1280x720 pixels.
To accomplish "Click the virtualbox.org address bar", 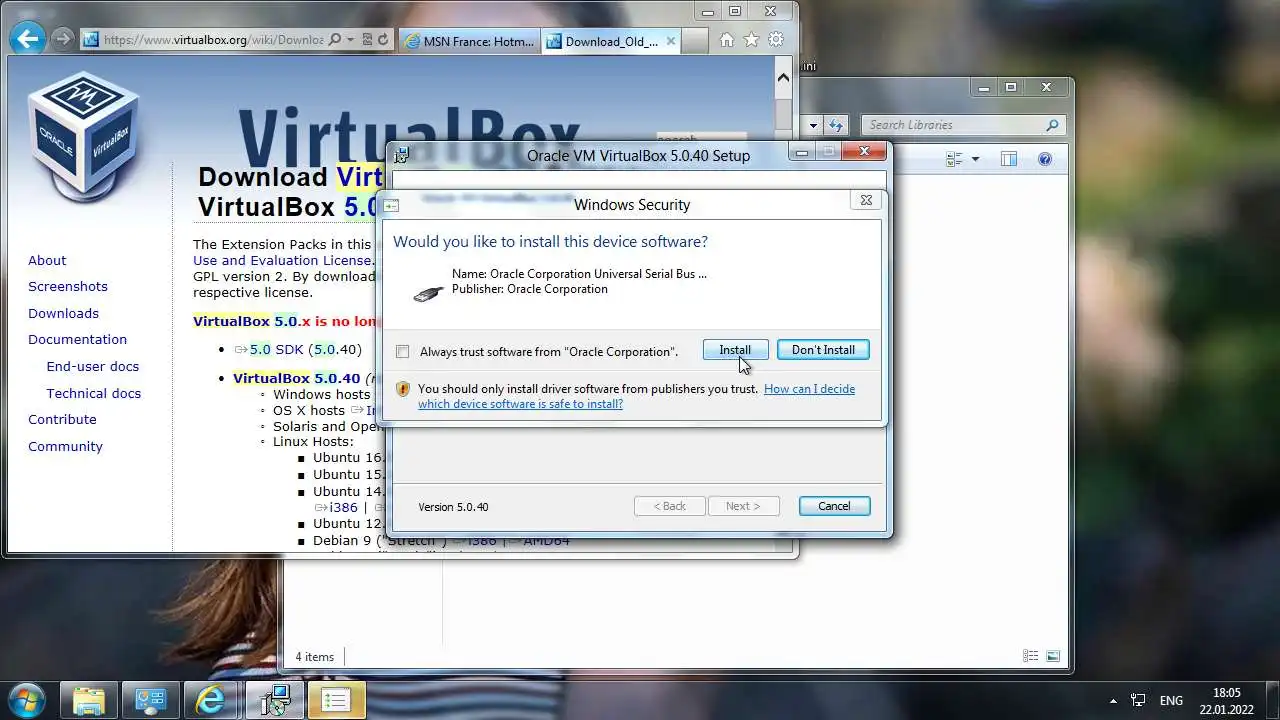I will click(x=213, y=40).
